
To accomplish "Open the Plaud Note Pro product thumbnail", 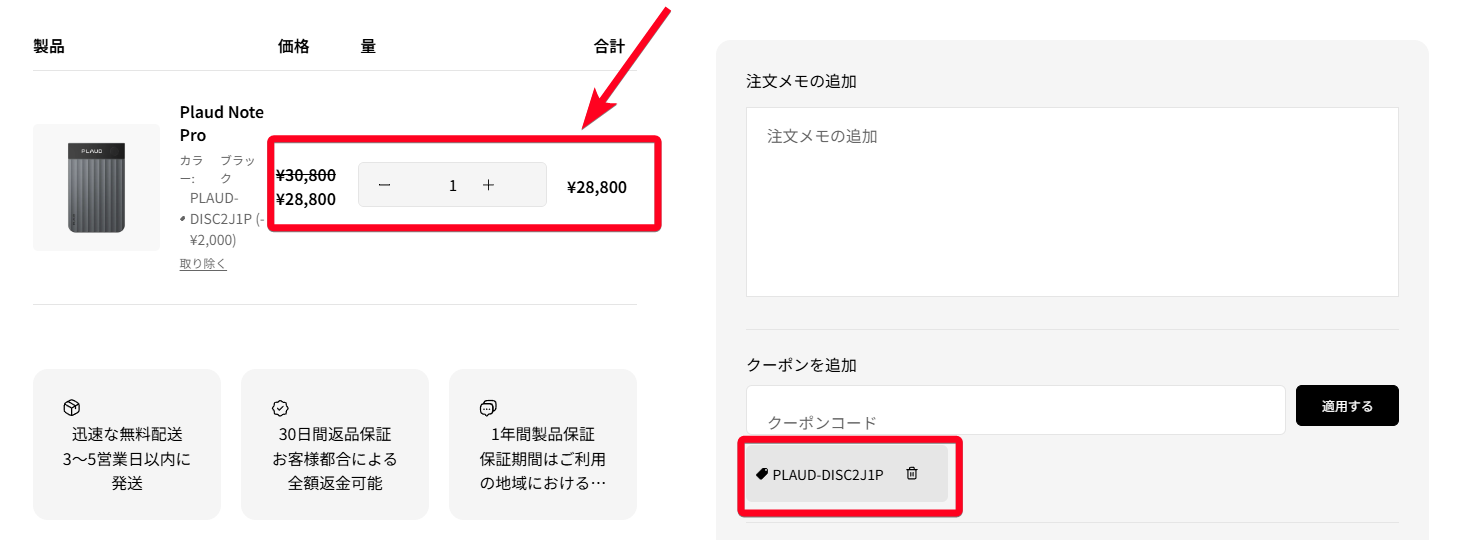I will [x=96, y=188].
